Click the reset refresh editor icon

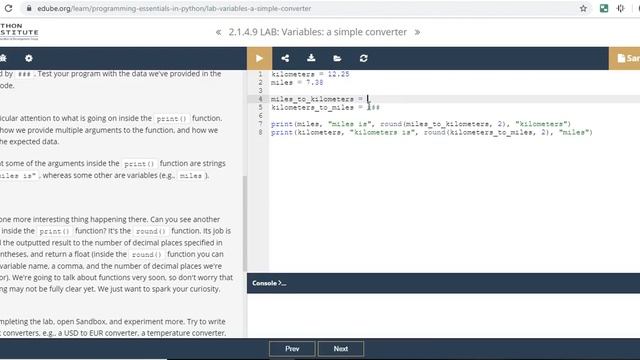(363, 58)
